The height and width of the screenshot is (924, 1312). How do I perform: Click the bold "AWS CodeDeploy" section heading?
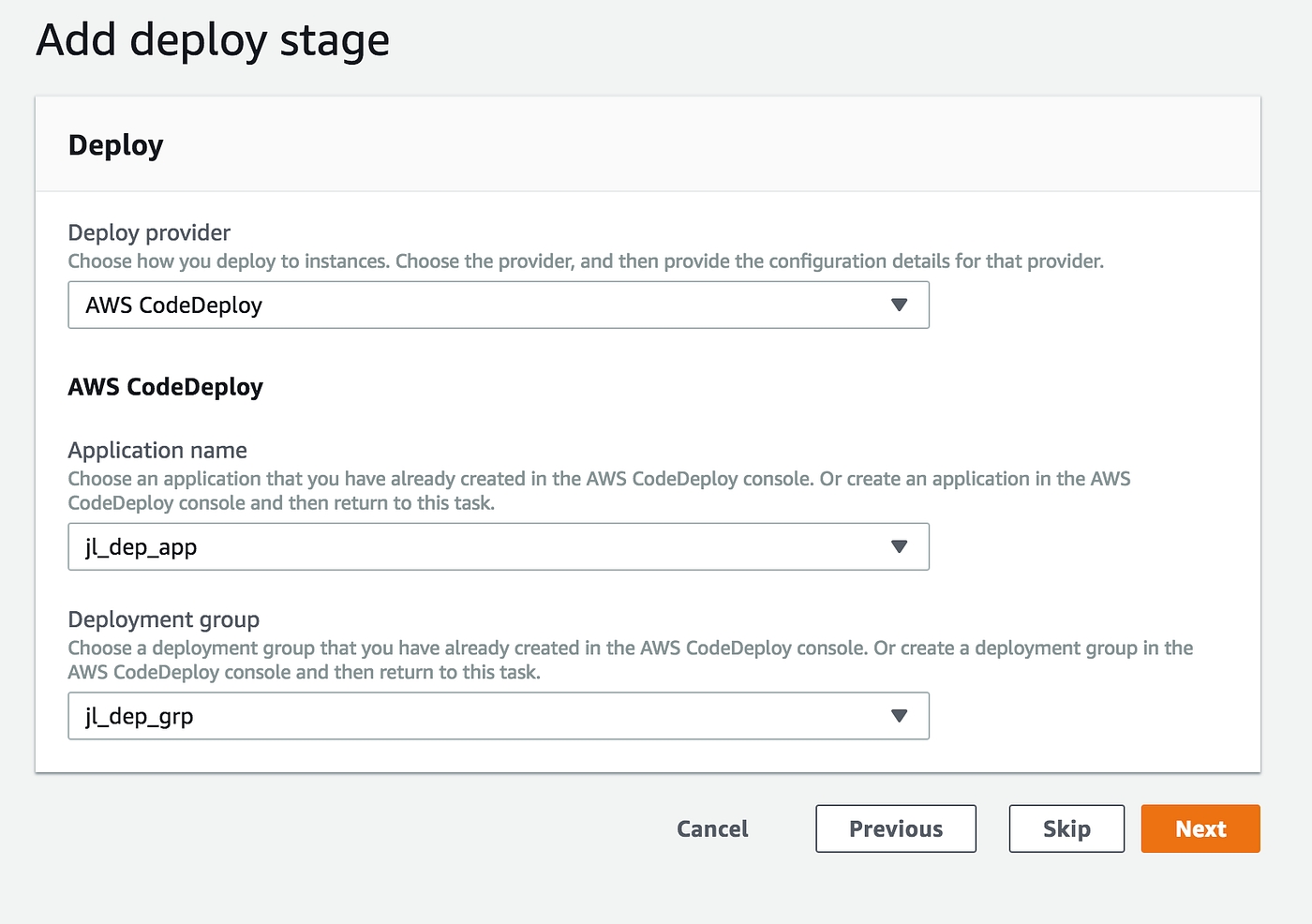(165, 387)
